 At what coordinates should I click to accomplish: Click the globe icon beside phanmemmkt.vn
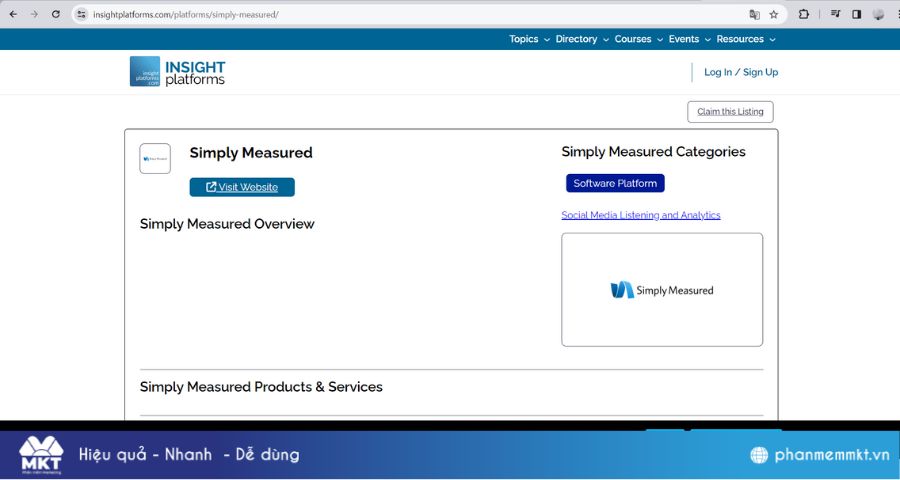pyautogui.click(x=759, y=455)
